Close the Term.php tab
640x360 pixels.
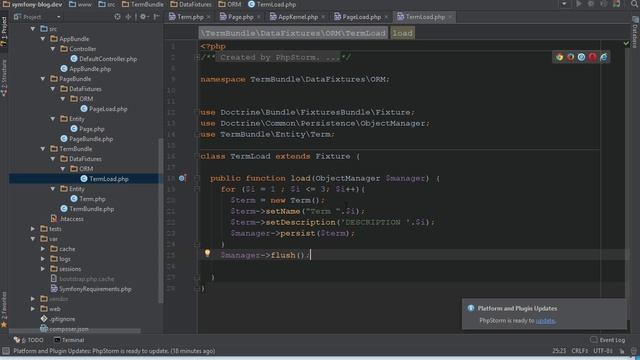[x=208, y=17]
